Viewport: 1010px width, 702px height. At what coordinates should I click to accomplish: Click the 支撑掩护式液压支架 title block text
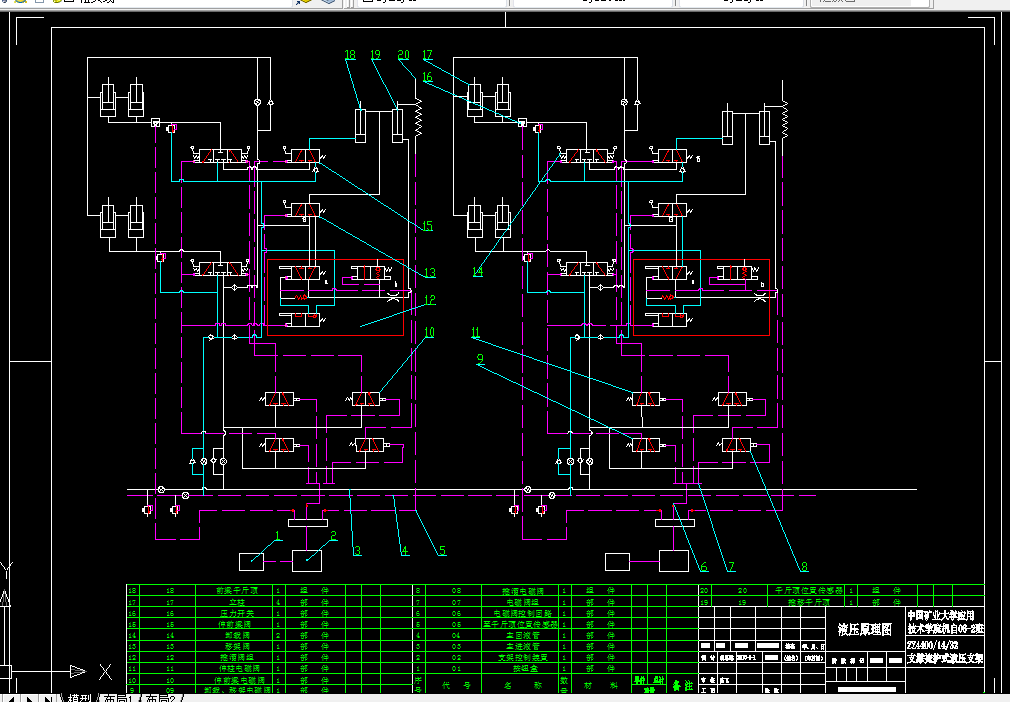click(946, 658)
